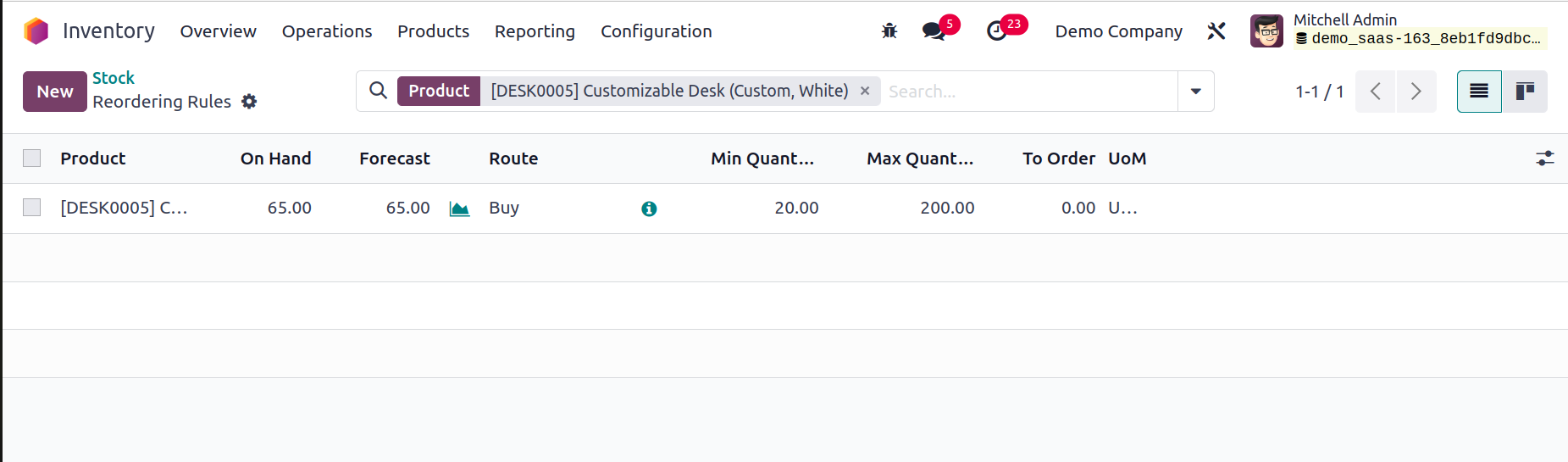Switch to kanban view

1525,92
